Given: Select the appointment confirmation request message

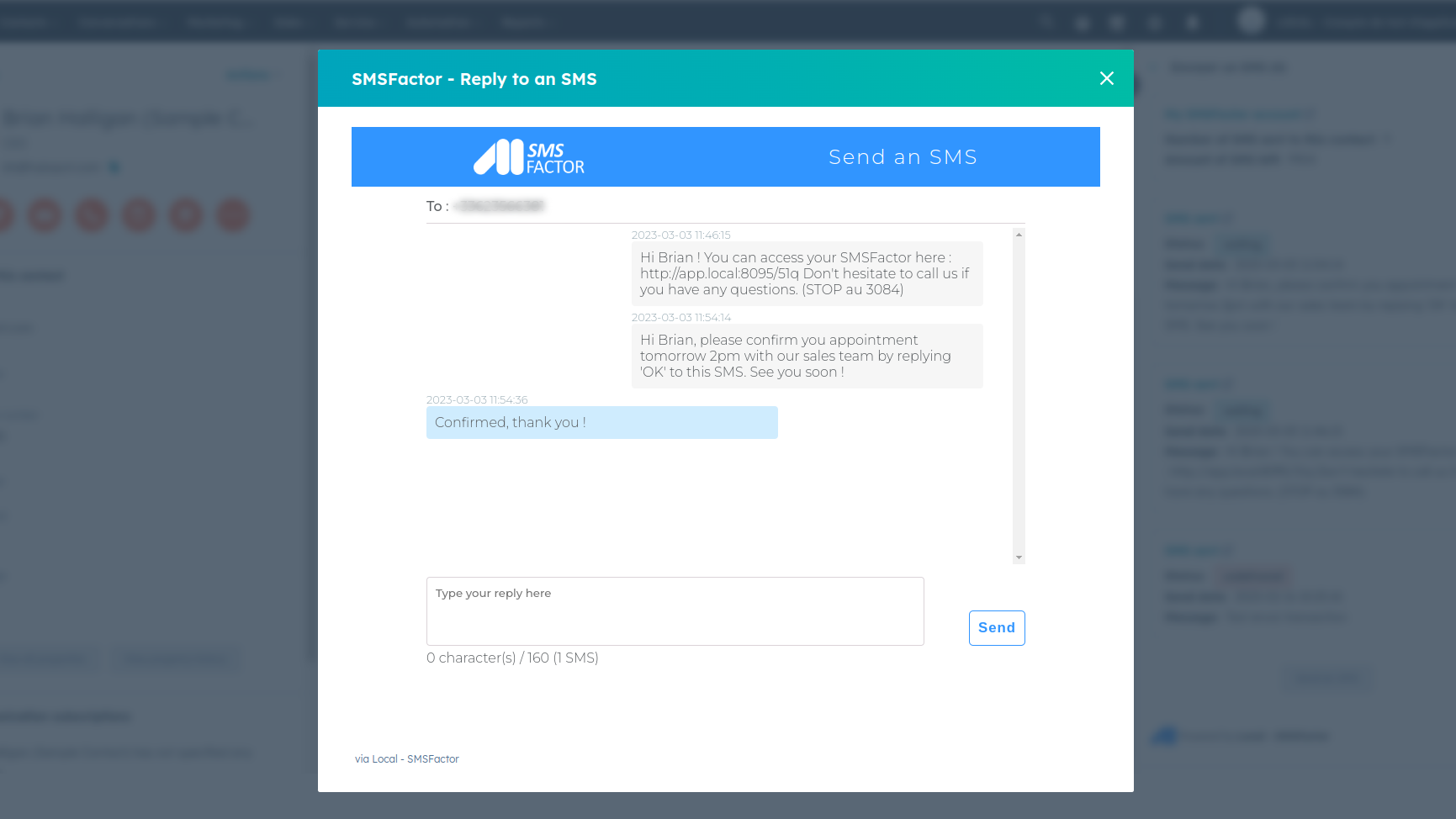Looking at the screenshot, I should (807, 356).
